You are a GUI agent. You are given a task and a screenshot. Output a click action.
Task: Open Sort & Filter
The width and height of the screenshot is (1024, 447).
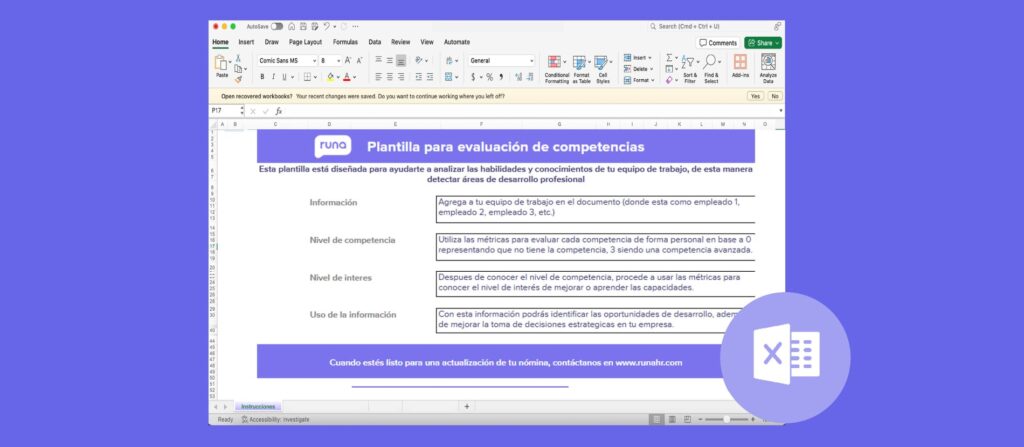[x=690, y=69]
